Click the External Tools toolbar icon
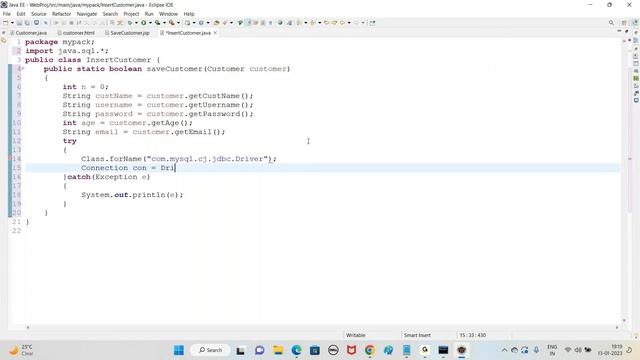 [172, 23]
